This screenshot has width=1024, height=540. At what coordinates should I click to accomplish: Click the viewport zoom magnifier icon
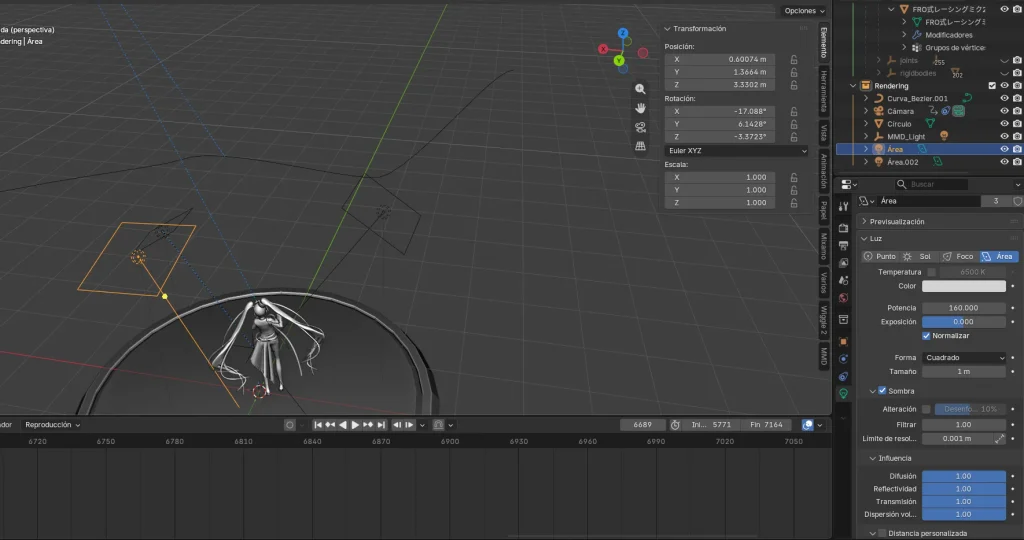pyautogui.click(x=640, y=89)
